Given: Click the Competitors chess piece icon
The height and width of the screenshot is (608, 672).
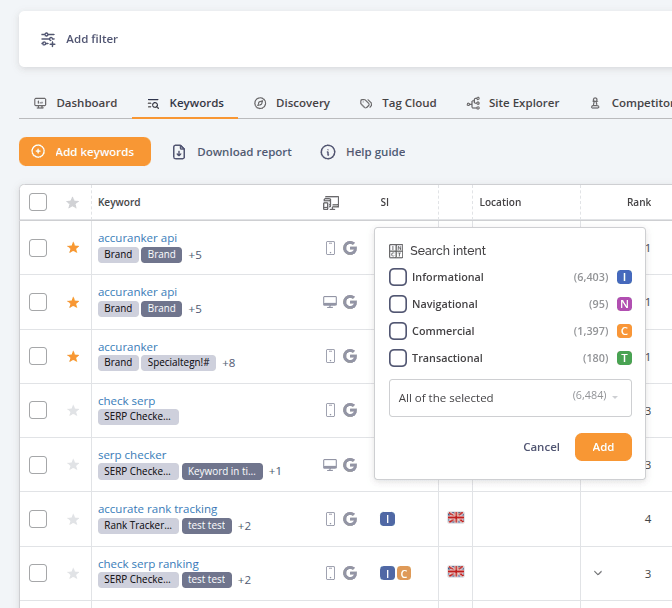Looking at the screenshot, I should coord(595,103).
